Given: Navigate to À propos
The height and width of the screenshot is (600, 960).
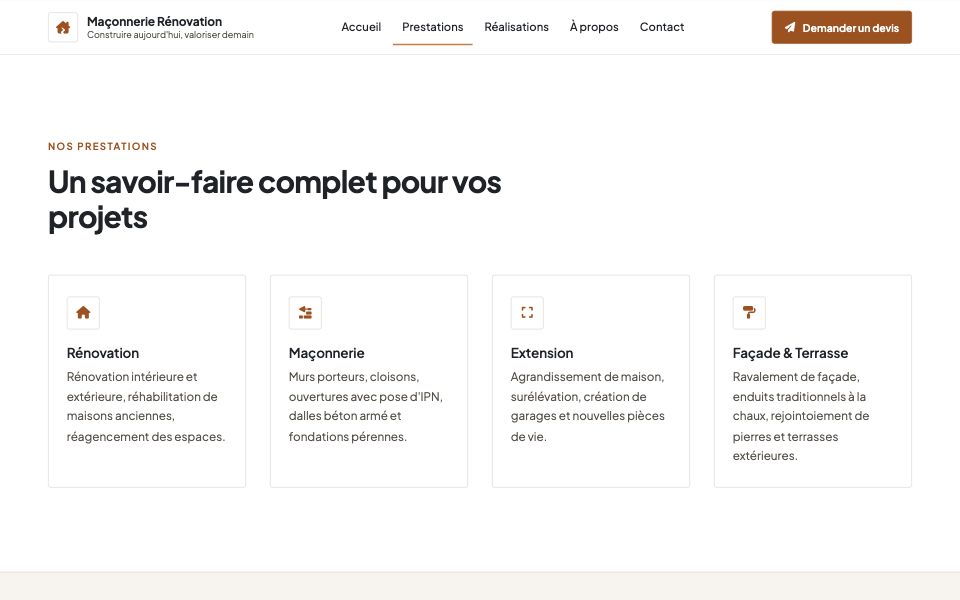Looking at the screenshot, I should tap(594, 27).
